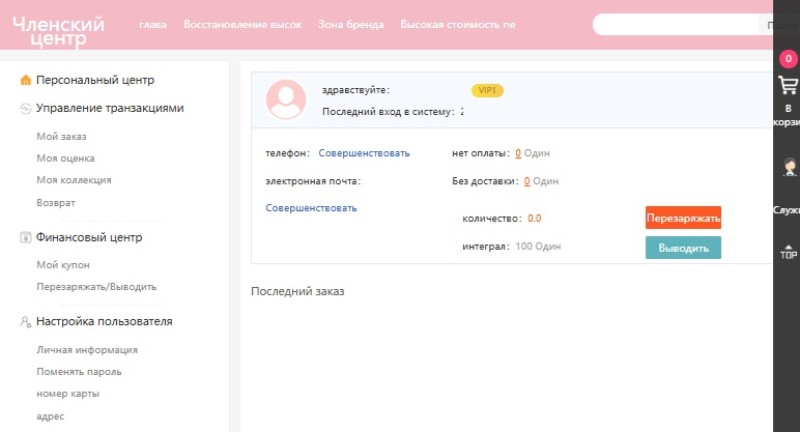Click the cart counter badge showing 0

pyautogui.click(x=788, y=59)
